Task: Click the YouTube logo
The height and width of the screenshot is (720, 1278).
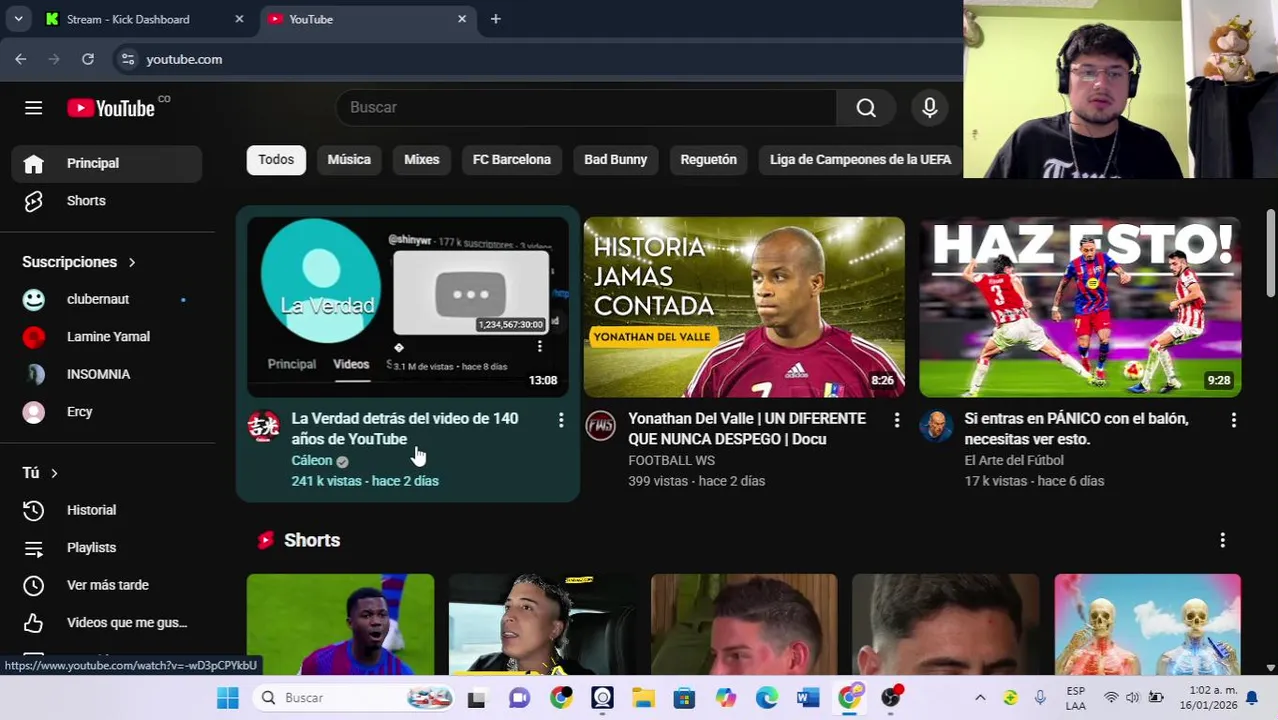Action: 111,108
